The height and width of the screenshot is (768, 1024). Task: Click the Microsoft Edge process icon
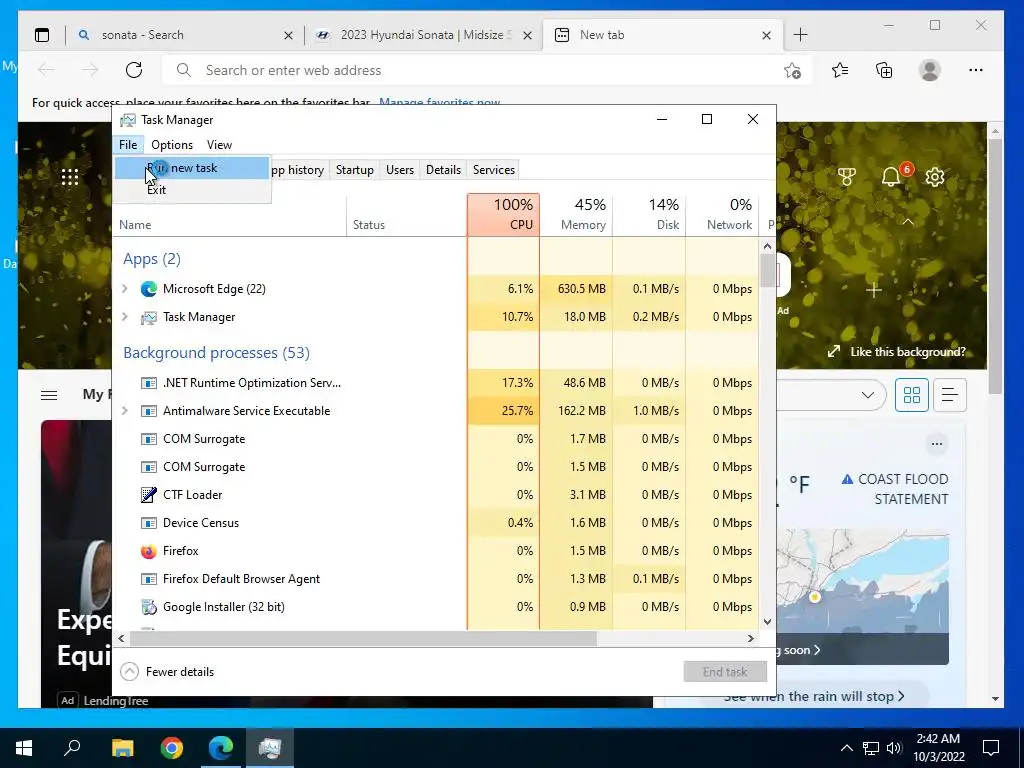click(149, 289)
